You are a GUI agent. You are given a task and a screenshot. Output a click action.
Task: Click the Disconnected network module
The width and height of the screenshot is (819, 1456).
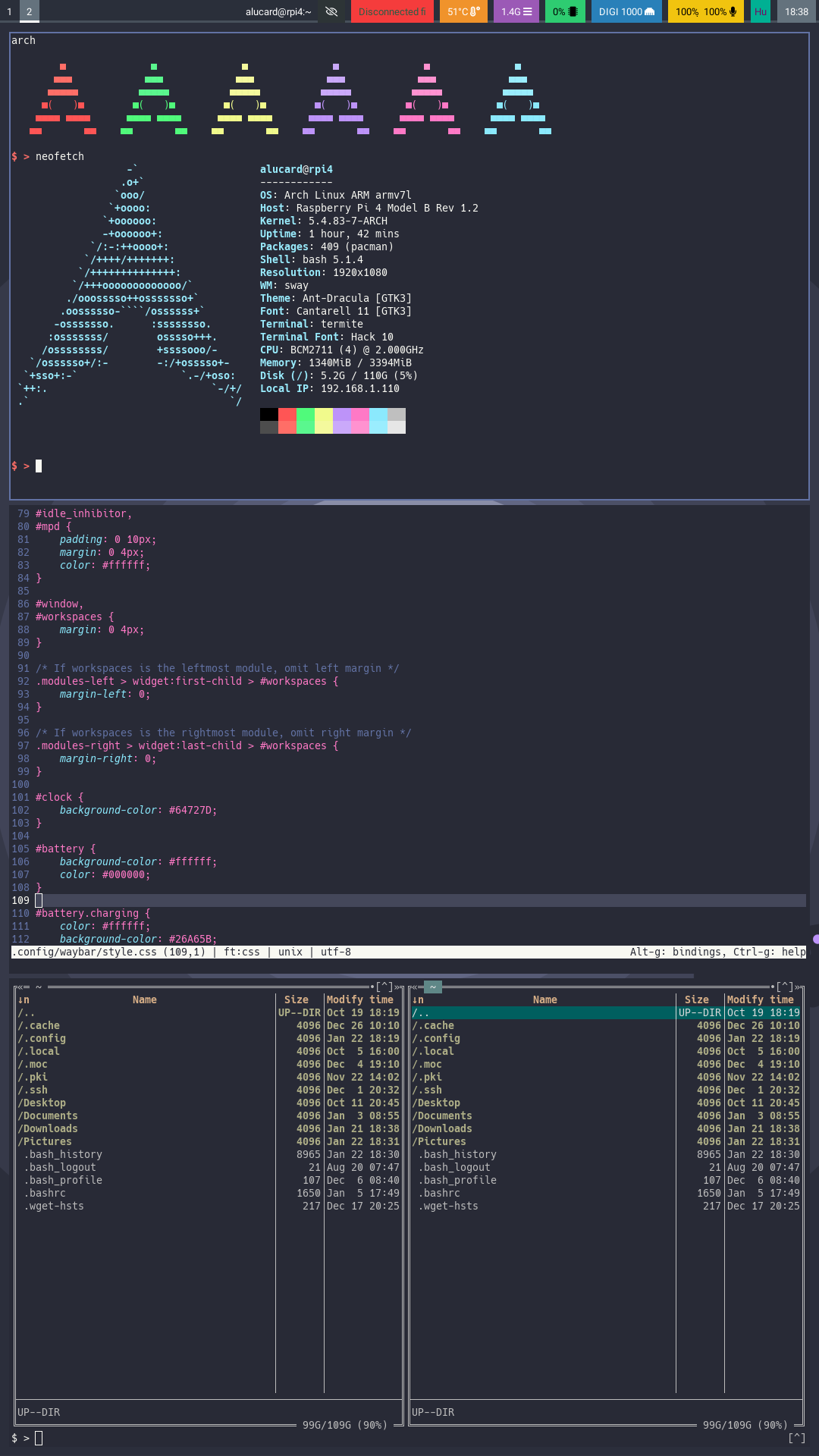coord(392,11)
